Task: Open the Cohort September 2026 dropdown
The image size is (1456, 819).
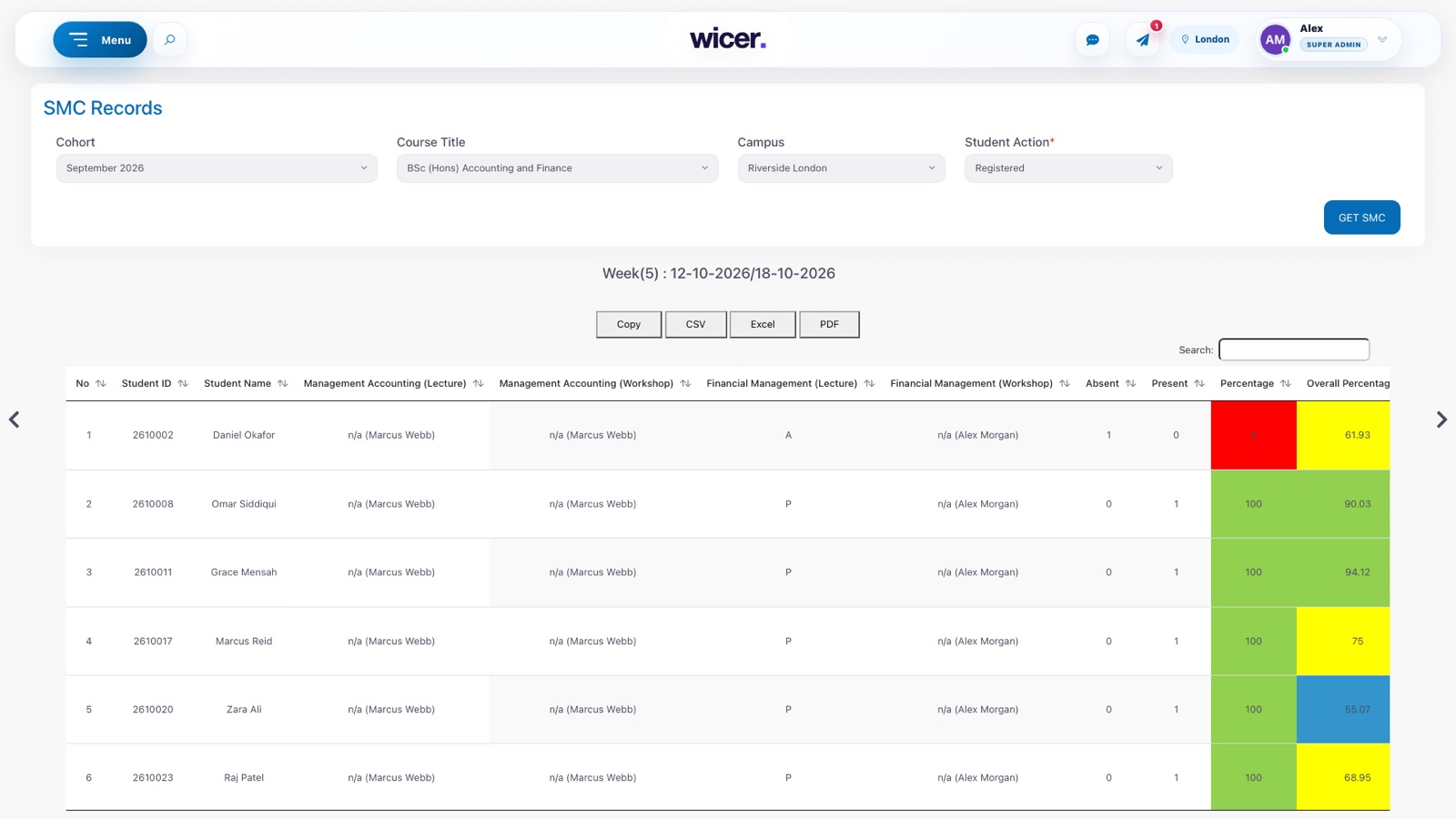Action: pyautogui.click(x=217, y=168)
